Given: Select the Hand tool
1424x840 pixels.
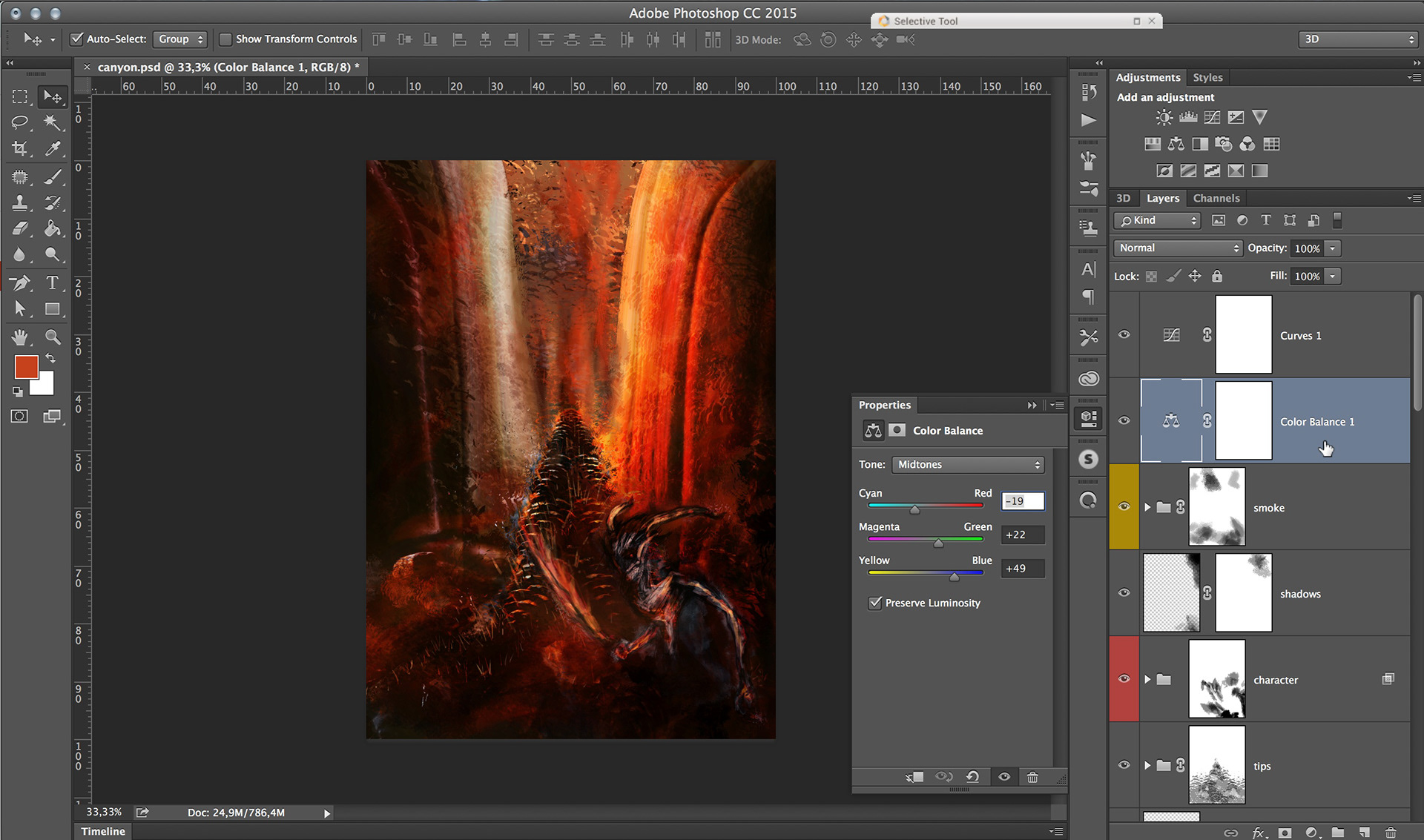Looking at the screenshot, I should click(20, 337).
